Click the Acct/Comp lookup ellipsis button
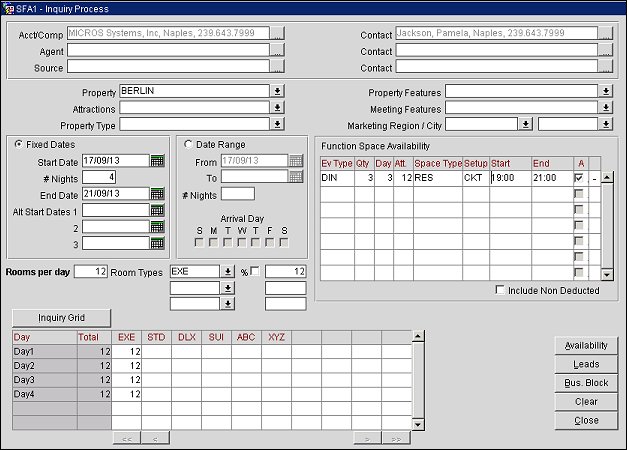 tap(277, 35)
